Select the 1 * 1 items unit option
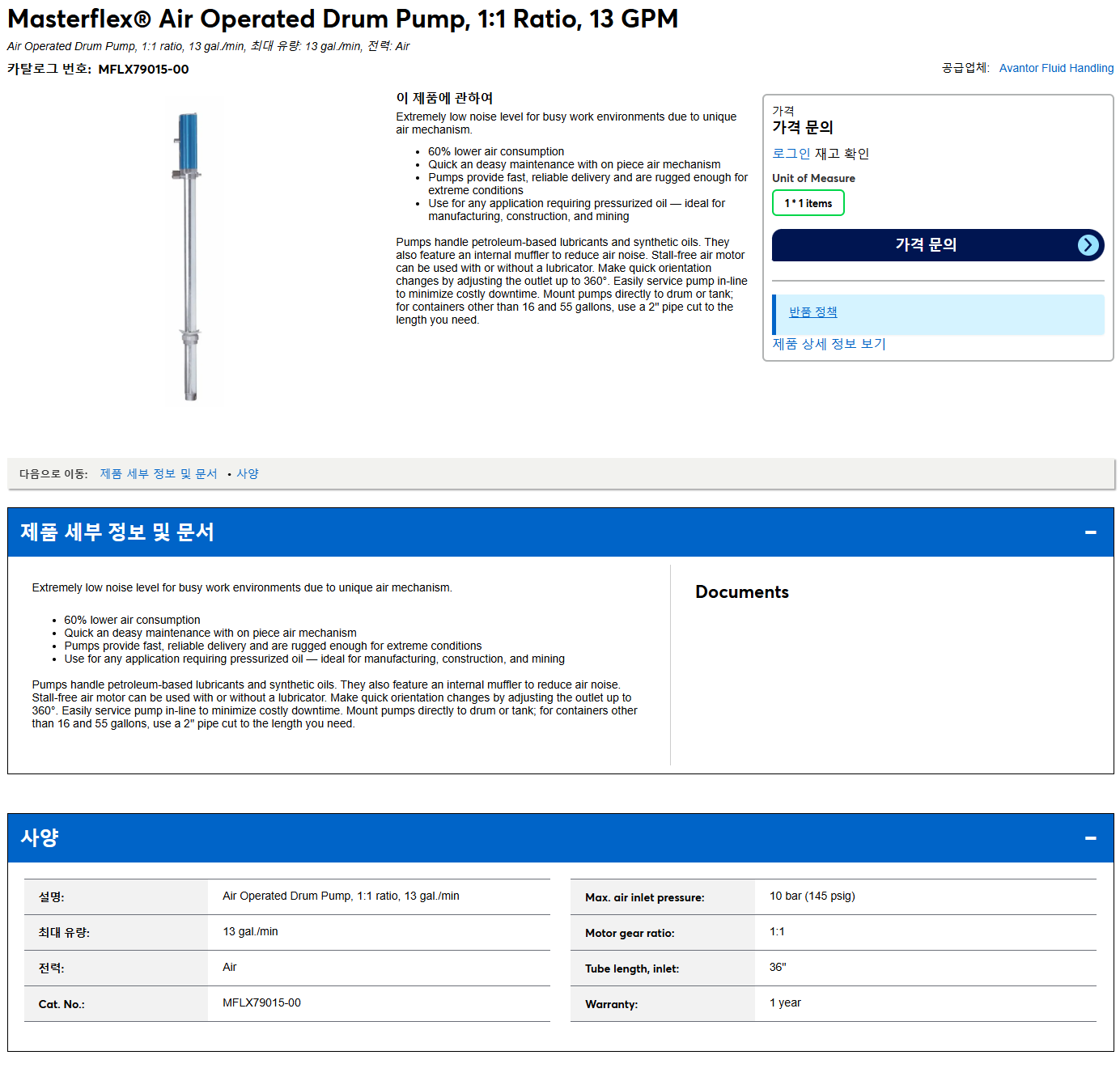The height and width of the screenshot is (1068, 1120). click(x=808, y=203)
